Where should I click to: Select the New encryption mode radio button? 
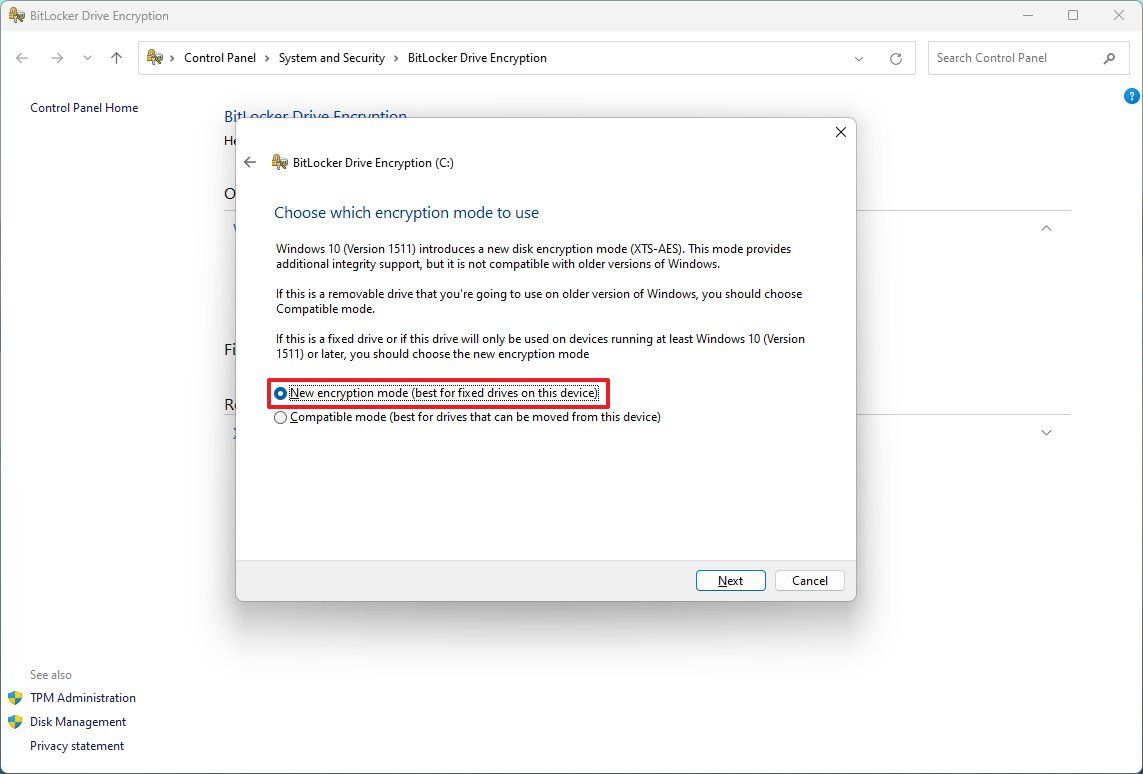pyautogui.click(x=280, y=393)
